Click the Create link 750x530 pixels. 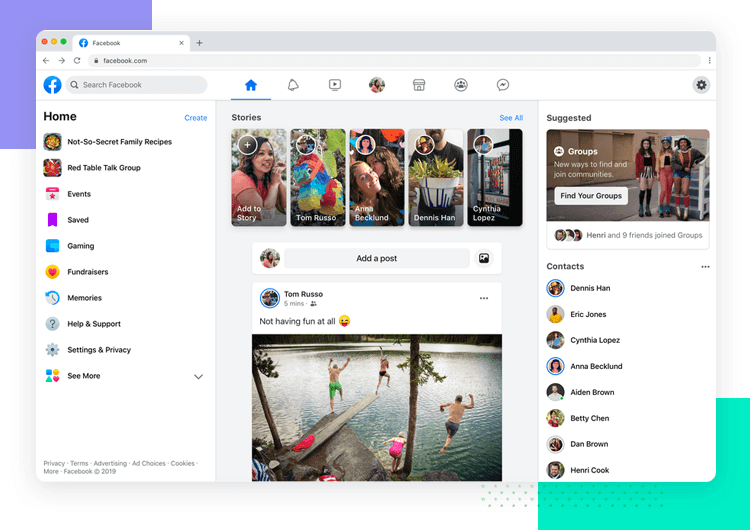[x=196, y=118]
